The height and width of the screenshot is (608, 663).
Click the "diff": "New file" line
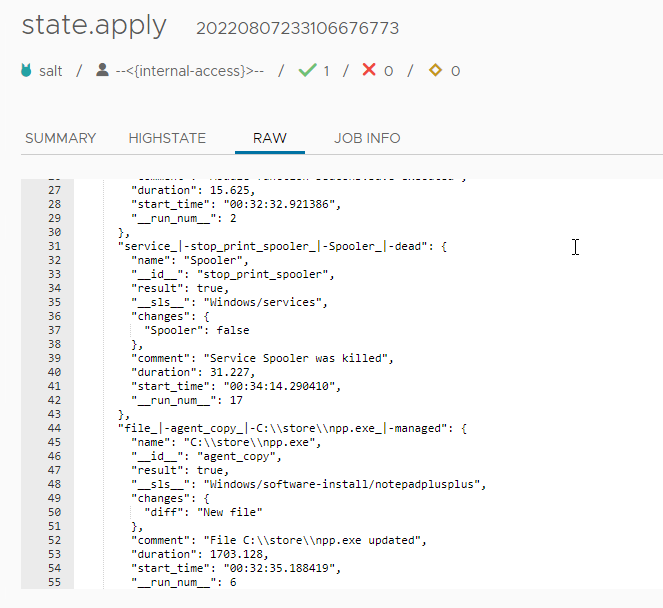[203, 512]
